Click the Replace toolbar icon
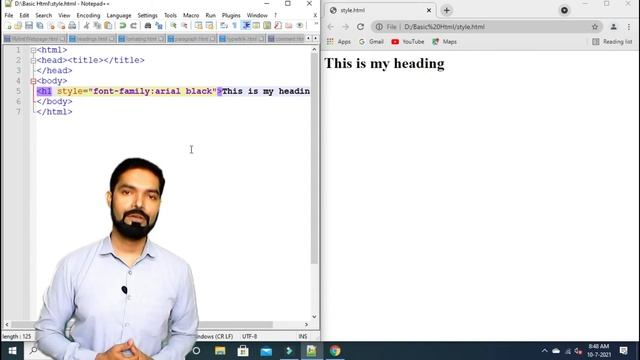 pos(159,26)
